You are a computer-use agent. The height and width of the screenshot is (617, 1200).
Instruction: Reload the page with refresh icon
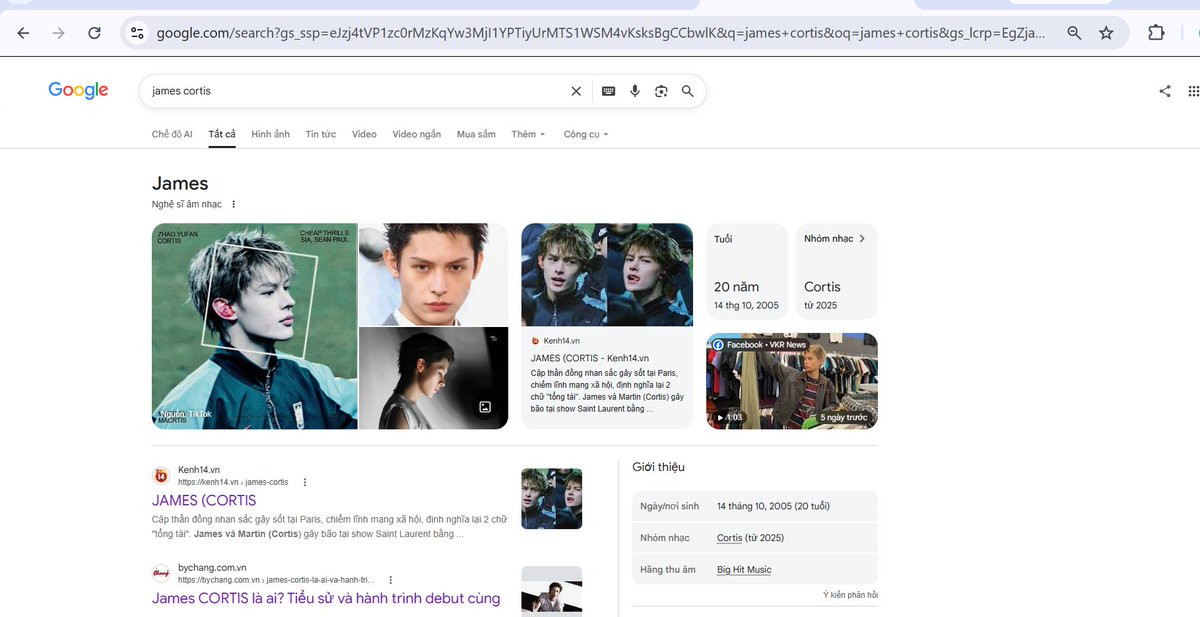(94, 33)
